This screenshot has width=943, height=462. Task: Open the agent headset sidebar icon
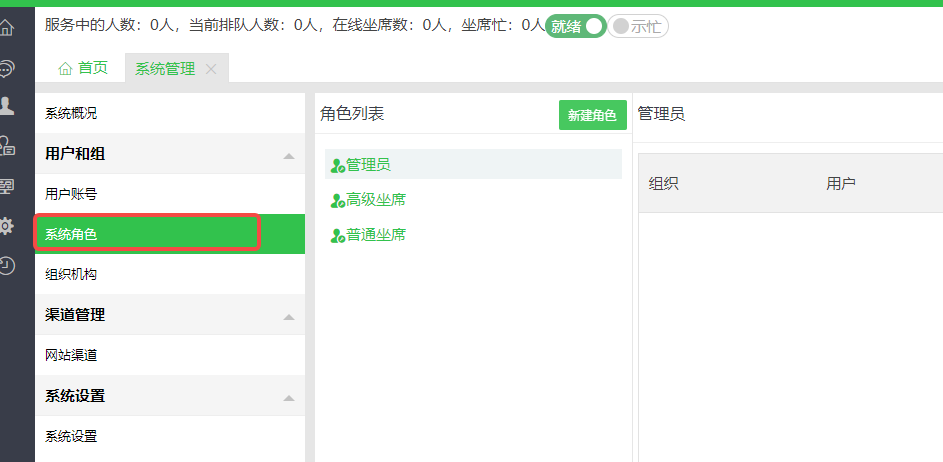click(x=6, y=146)
